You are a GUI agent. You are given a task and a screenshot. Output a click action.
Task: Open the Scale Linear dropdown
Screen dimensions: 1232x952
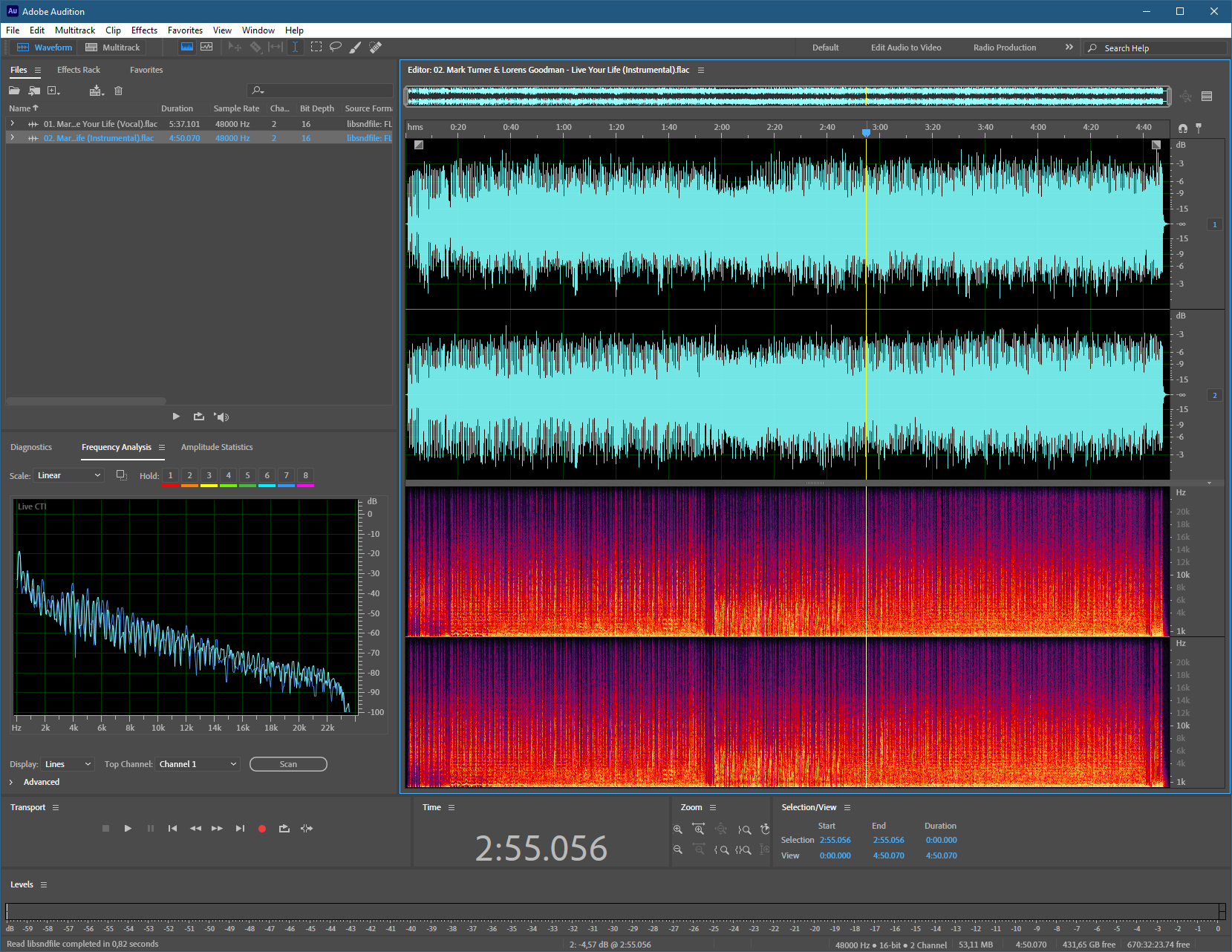click(69, 475)
